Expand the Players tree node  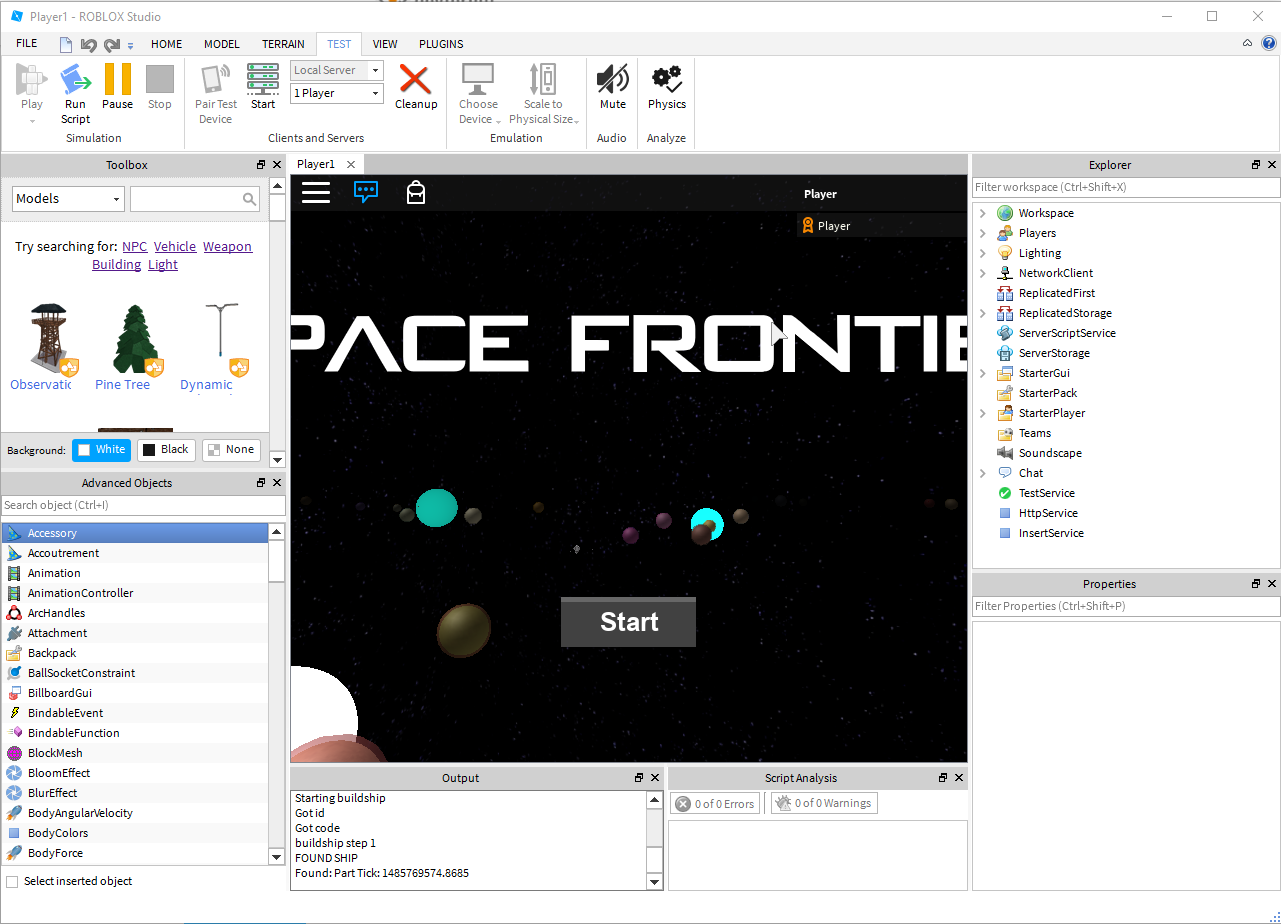(x=982, y=233)
